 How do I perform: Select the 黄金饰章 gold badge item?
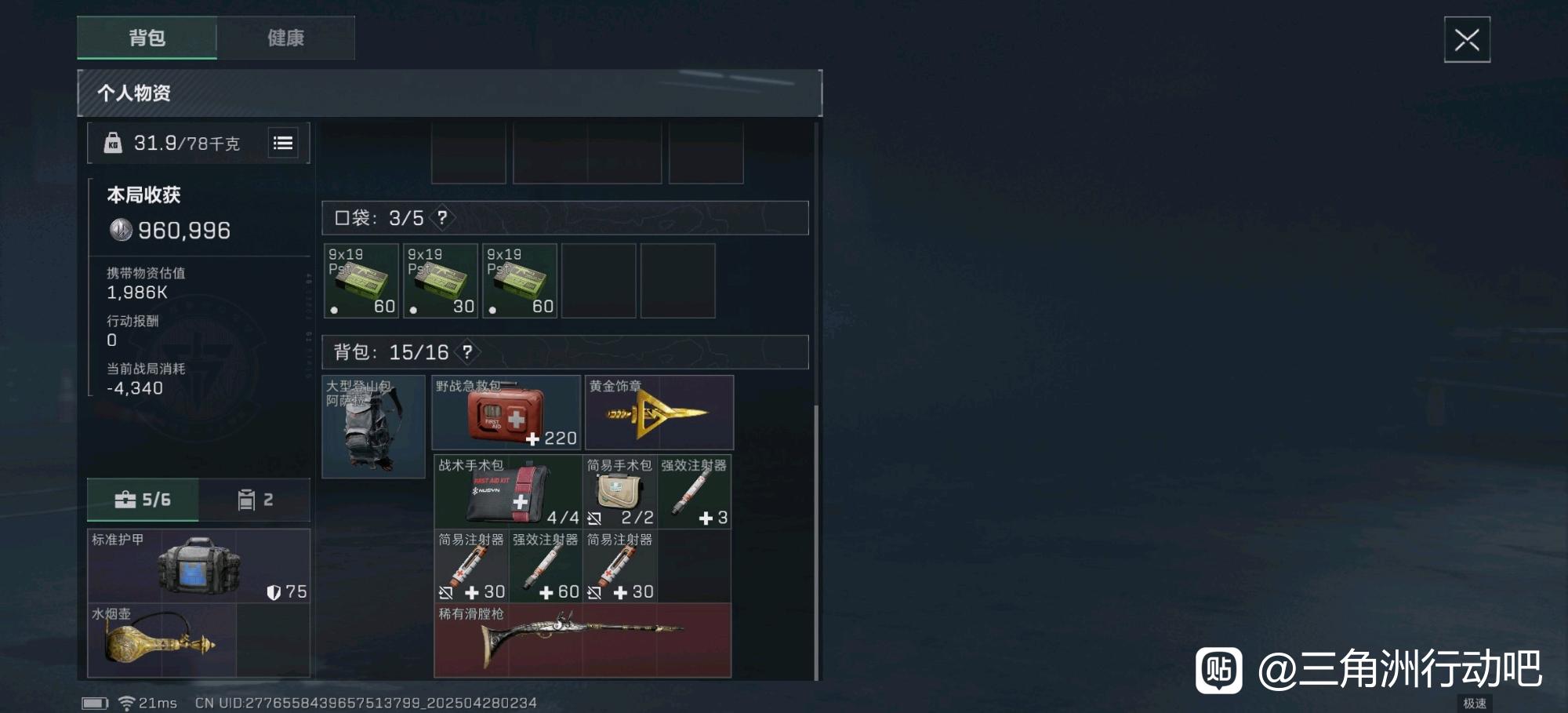click(659, 413)
